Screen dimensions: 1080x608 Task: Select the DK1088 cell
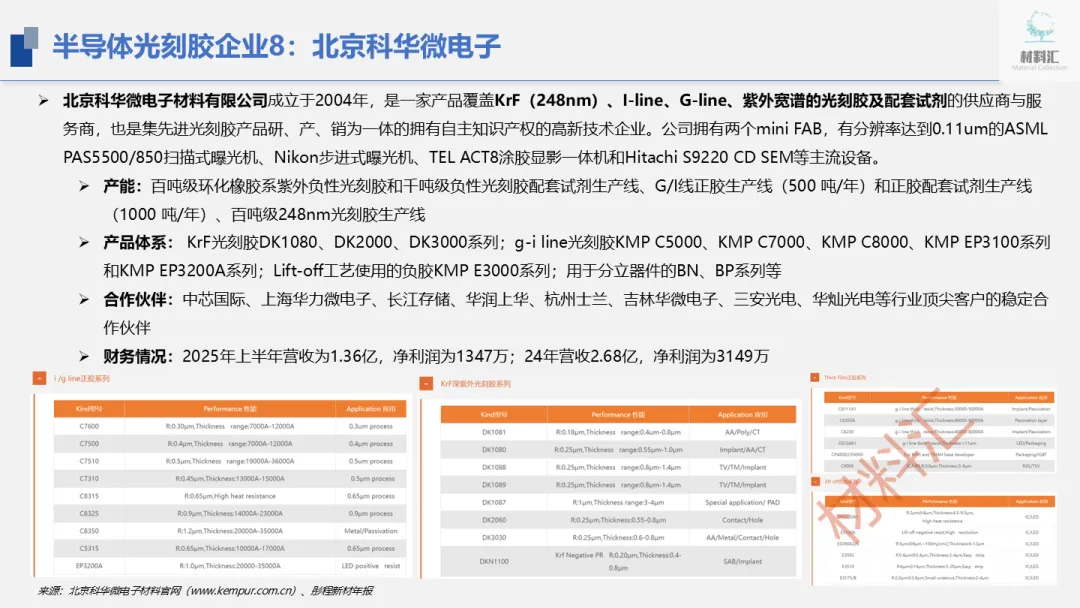494,468
